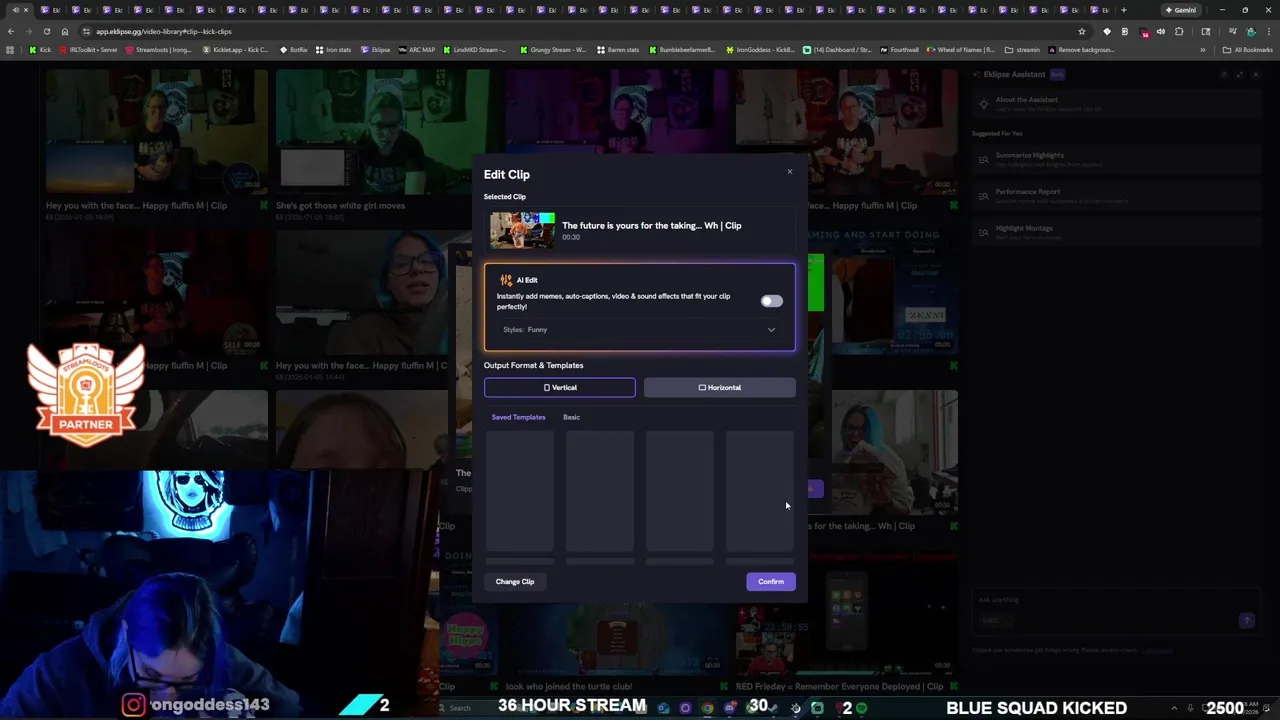The image size is (1280, 720).
Task: Open the Streamloots bookmark
Action: (x=159, y=50)
